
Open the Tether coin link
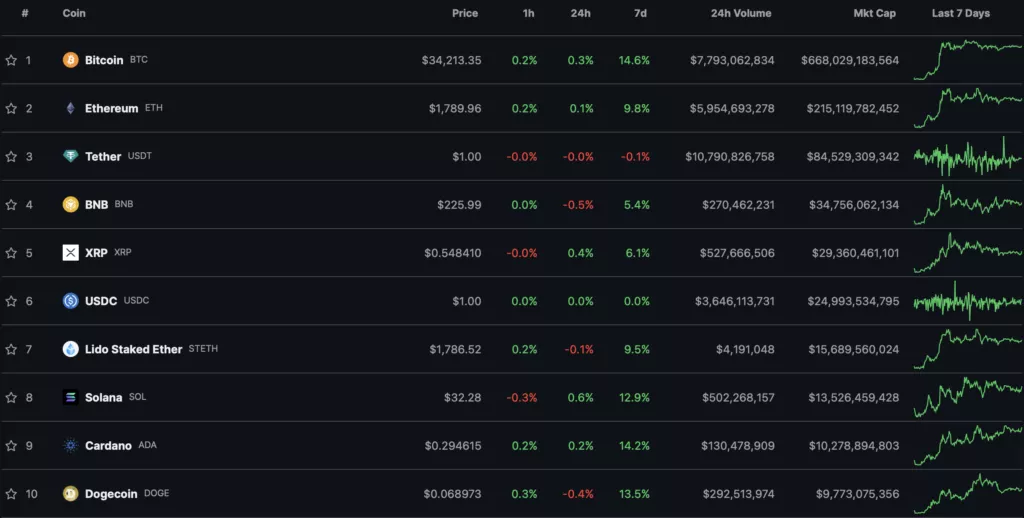tap(103, 157)
